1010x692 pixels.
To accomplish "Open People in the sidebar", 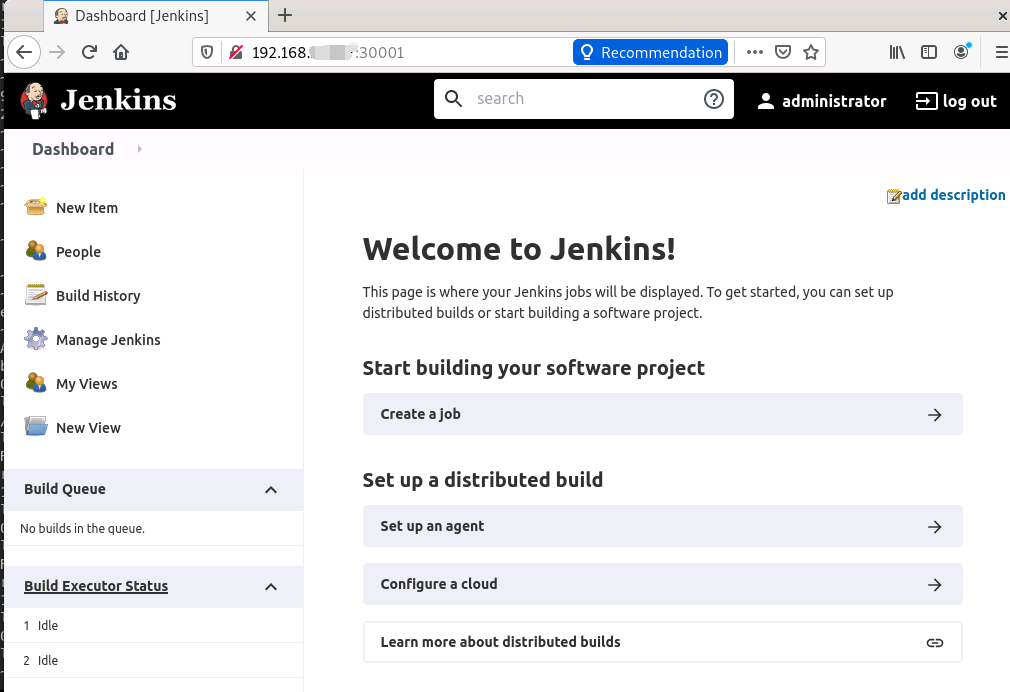I will 79,251.
